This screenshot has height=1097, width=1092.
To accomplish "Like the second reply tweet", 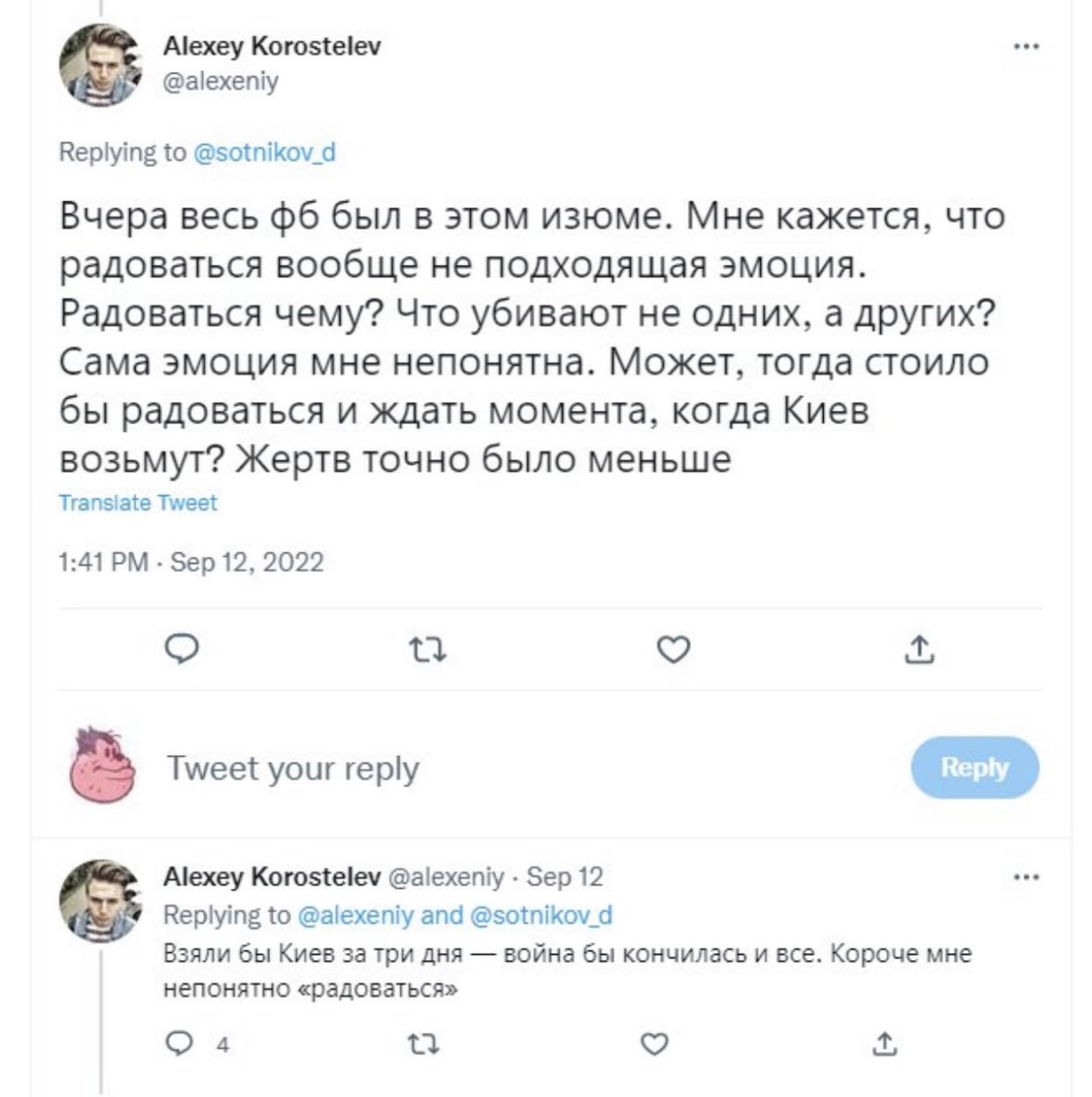I will coord(654,1044).
